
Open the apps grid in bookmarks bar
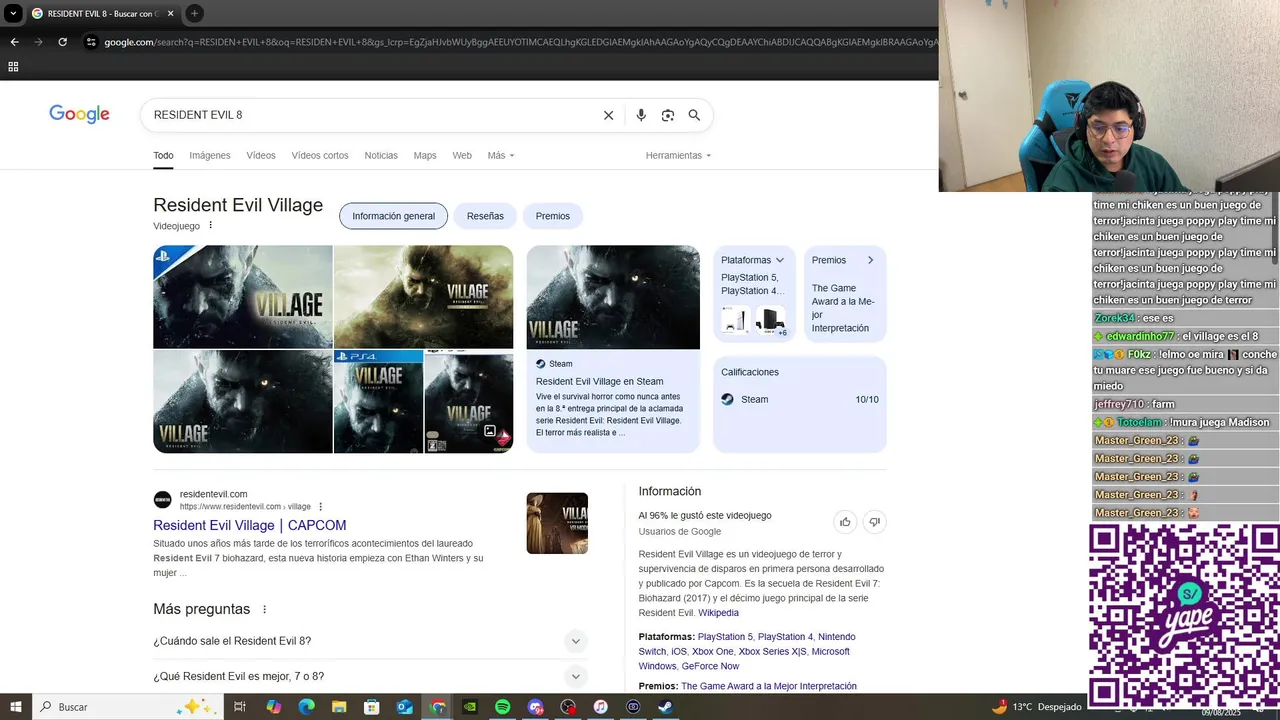click(13, 67)
